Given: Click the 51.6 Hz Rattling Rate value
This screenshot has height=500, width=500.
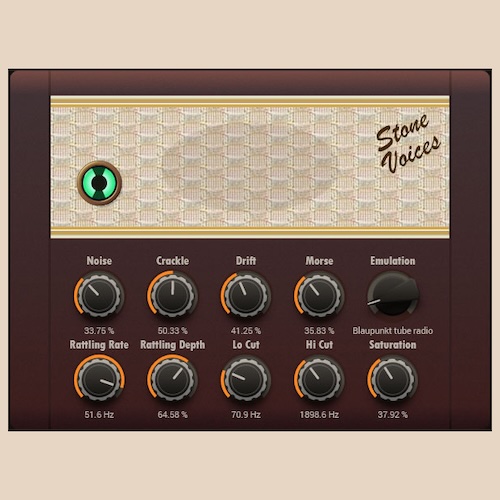Looking at the screenshot, I should coord(99,415).
